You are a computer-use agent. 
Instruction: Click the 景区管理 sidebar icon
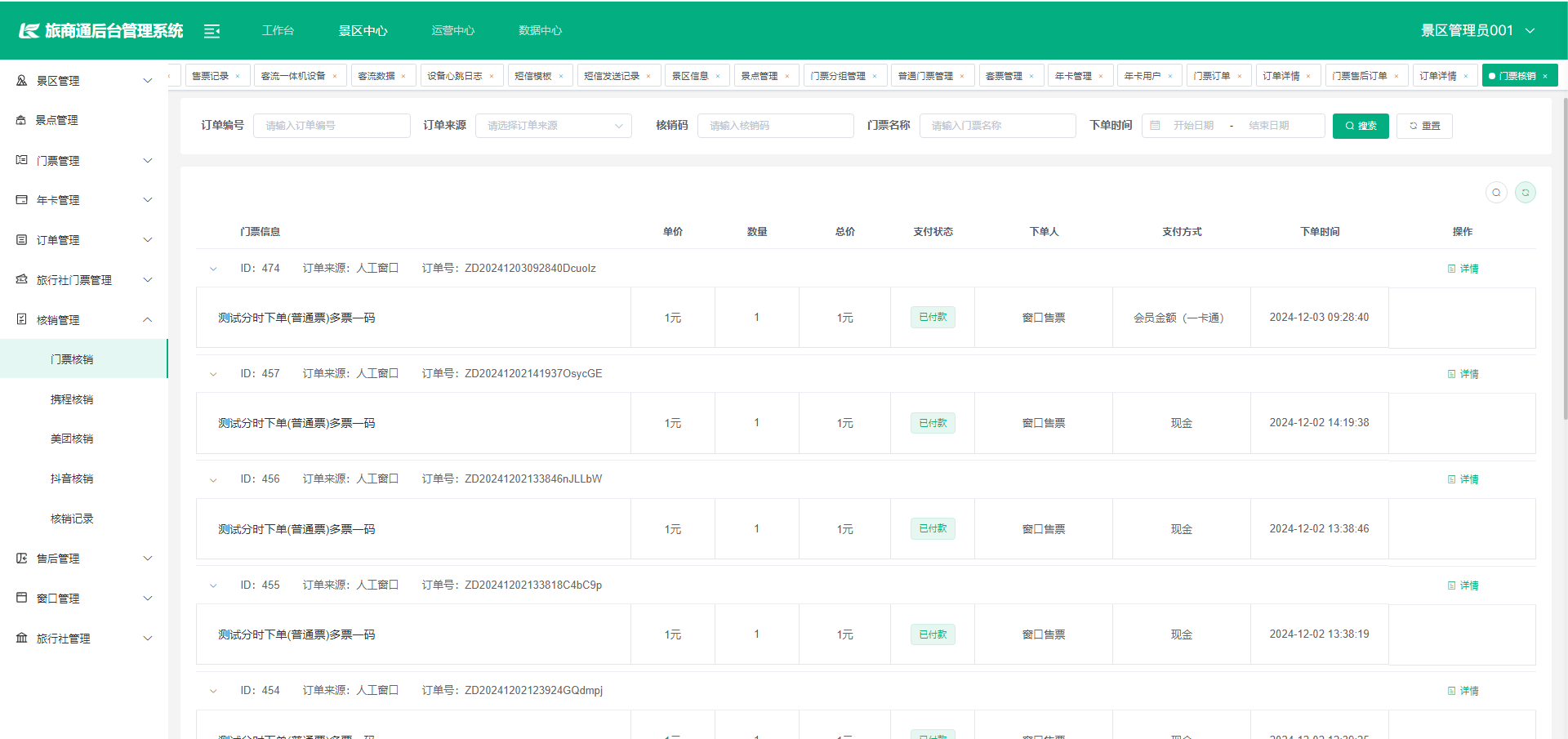coord(22,81)
